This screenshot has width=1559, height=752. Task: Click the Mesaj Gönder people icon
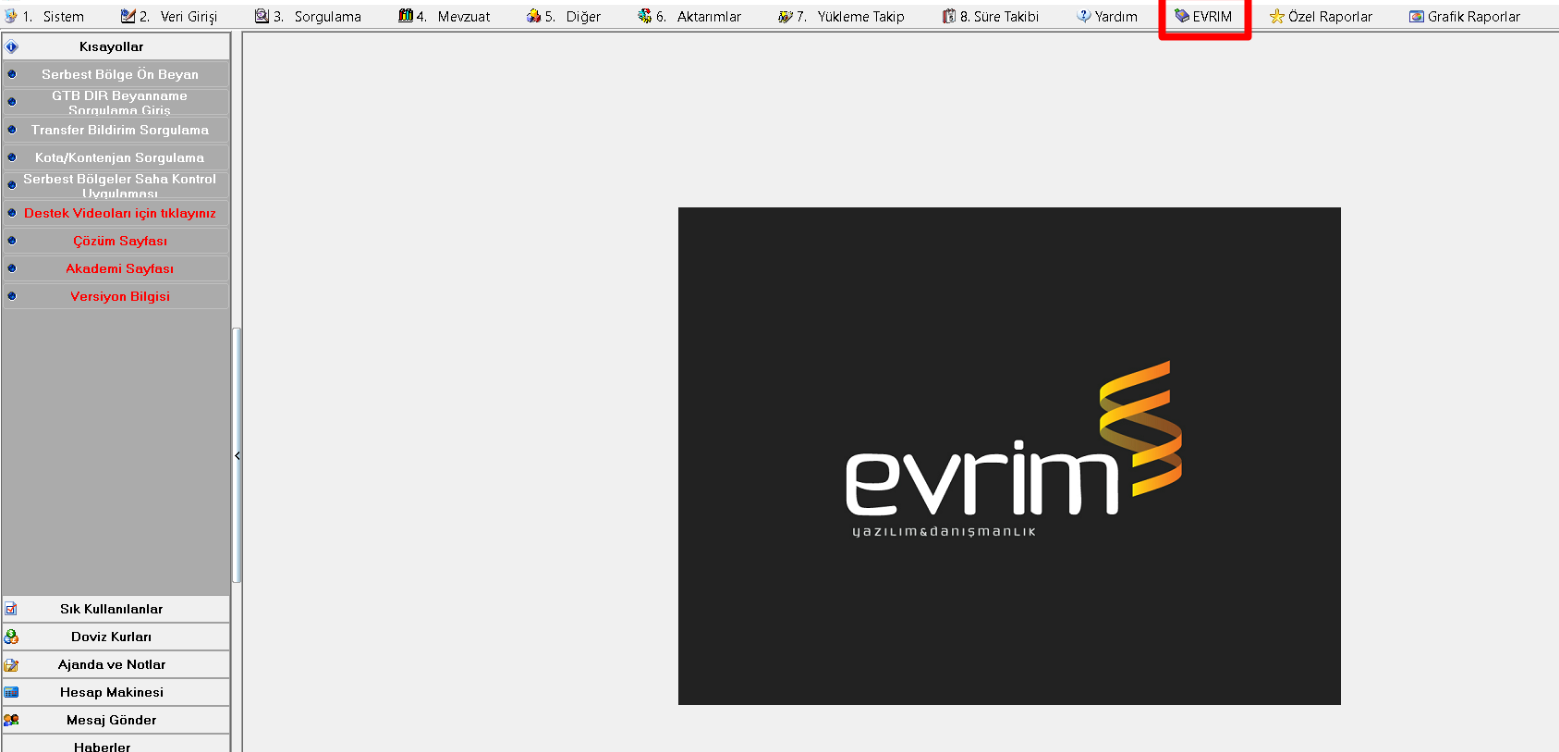coord(11,720)
